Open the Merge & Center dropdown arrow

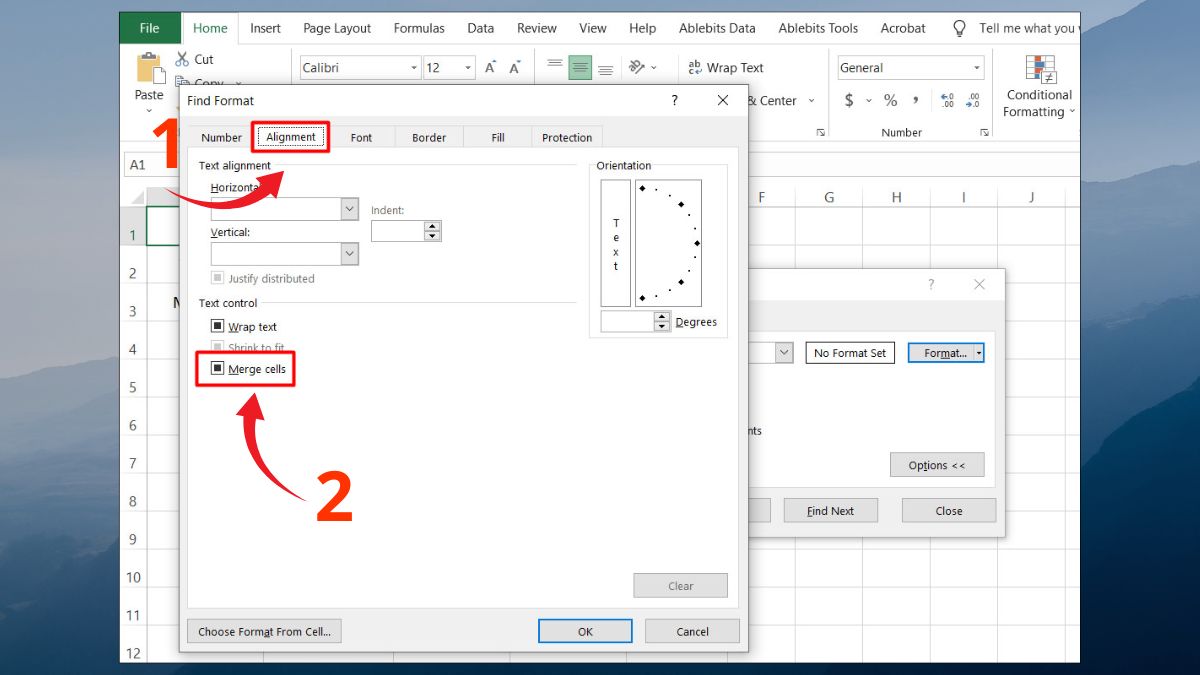811,100
